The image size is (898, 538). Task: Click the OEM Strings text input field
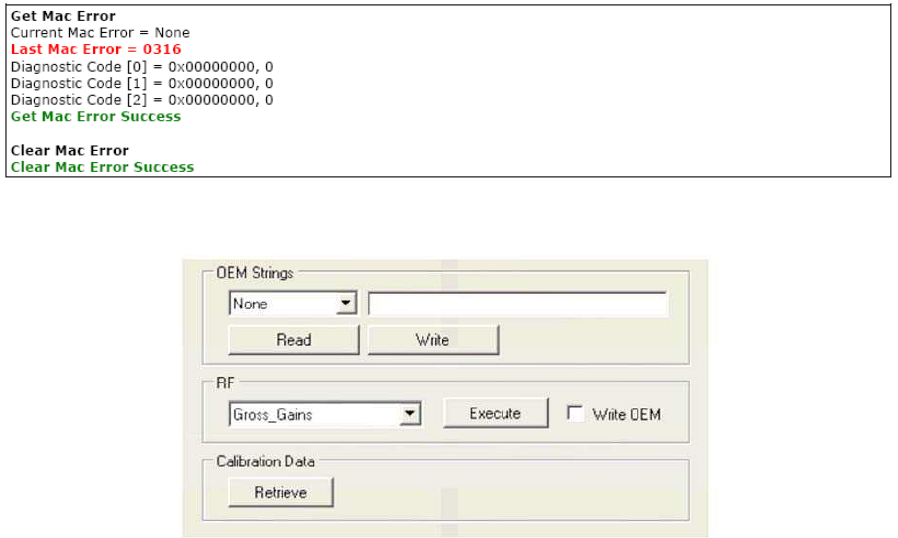tap(518, 304)
